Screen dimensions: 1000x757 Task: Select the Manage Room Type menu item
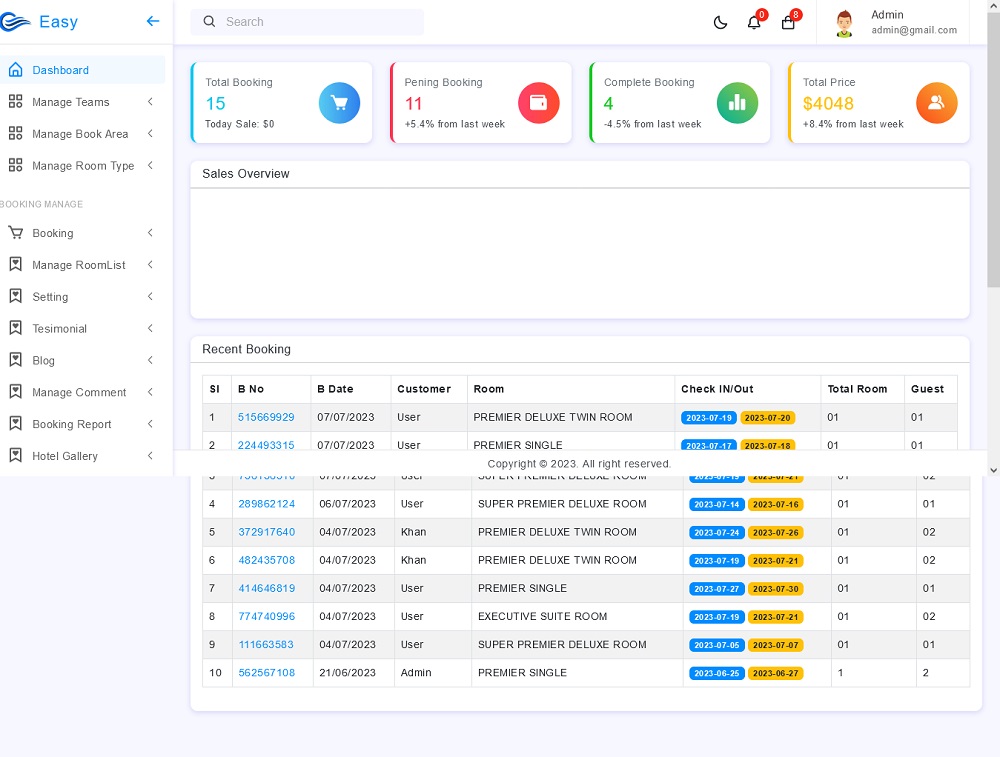coord(82,166)
